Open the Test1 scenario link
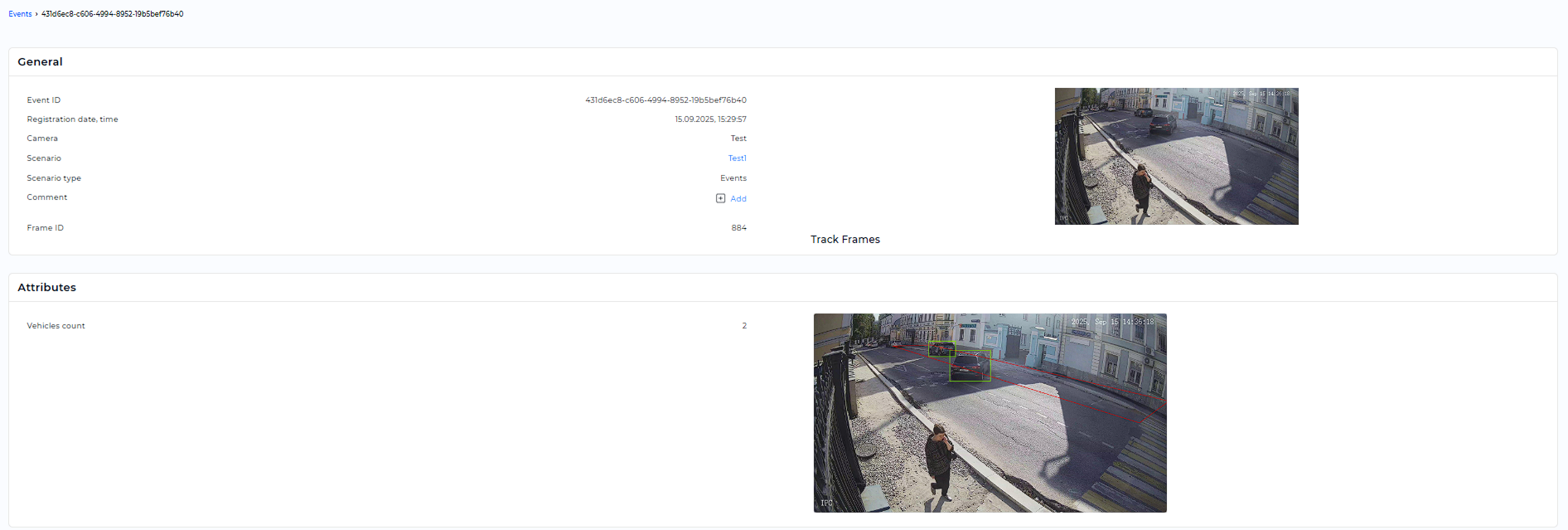The image size is (1568, 530). 737,158
